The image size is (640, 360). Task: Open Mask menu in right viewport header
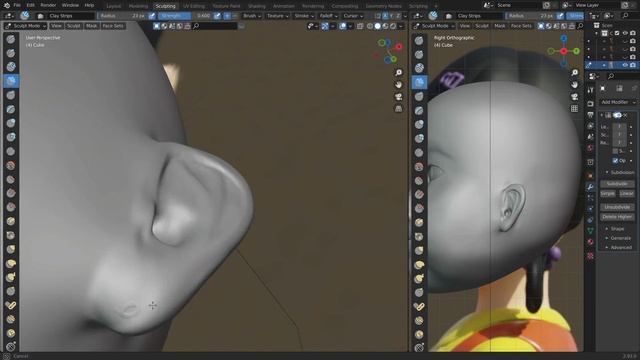[x=500, y=26]
